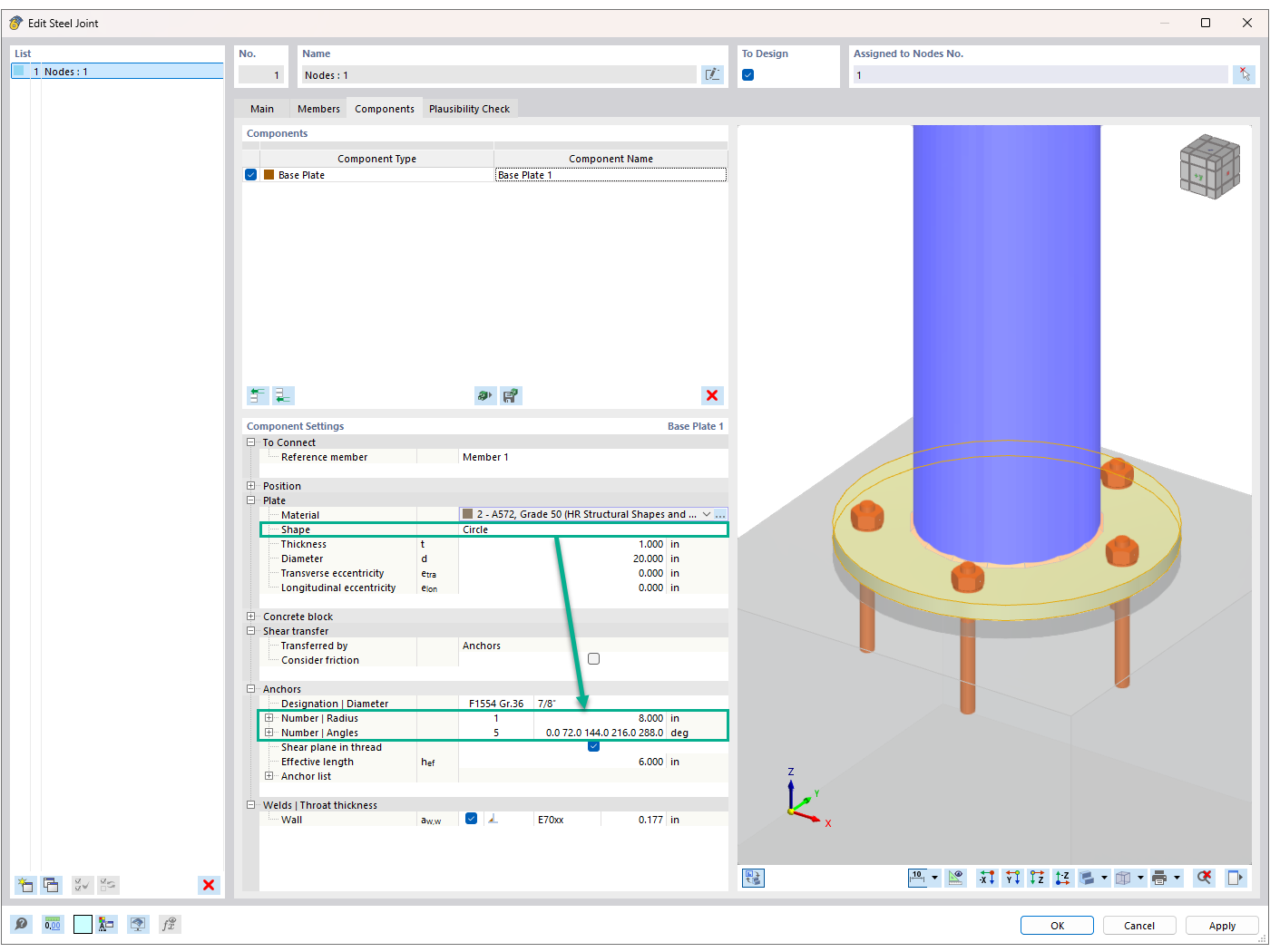
Task: Click the edit Name pencil icon
Action: tap(713, 74)
